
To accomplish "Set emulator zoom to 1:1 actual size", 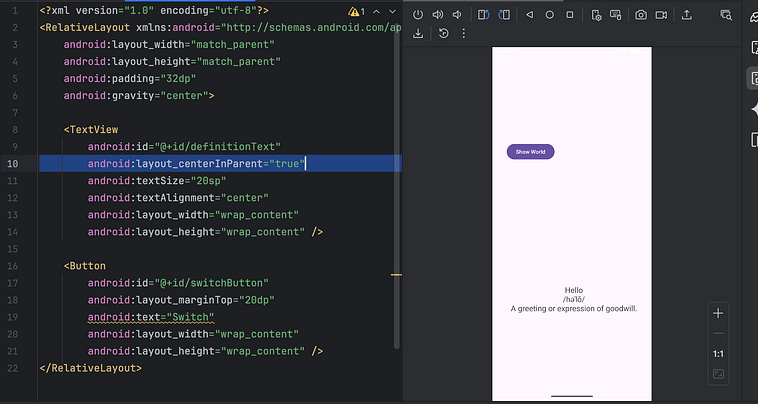I will click(x=718, y=354).
